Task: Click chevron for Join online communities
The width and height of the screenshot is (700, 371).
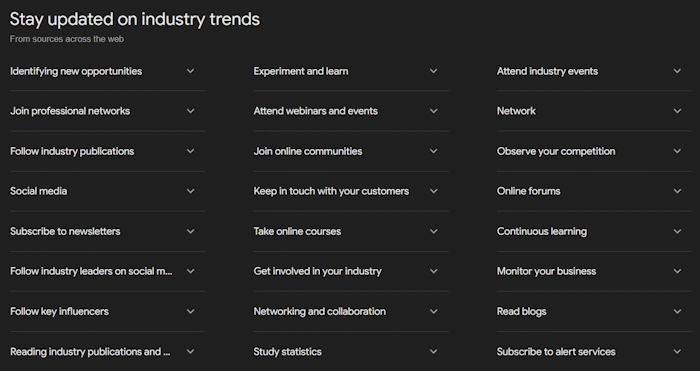Action: 433,151
